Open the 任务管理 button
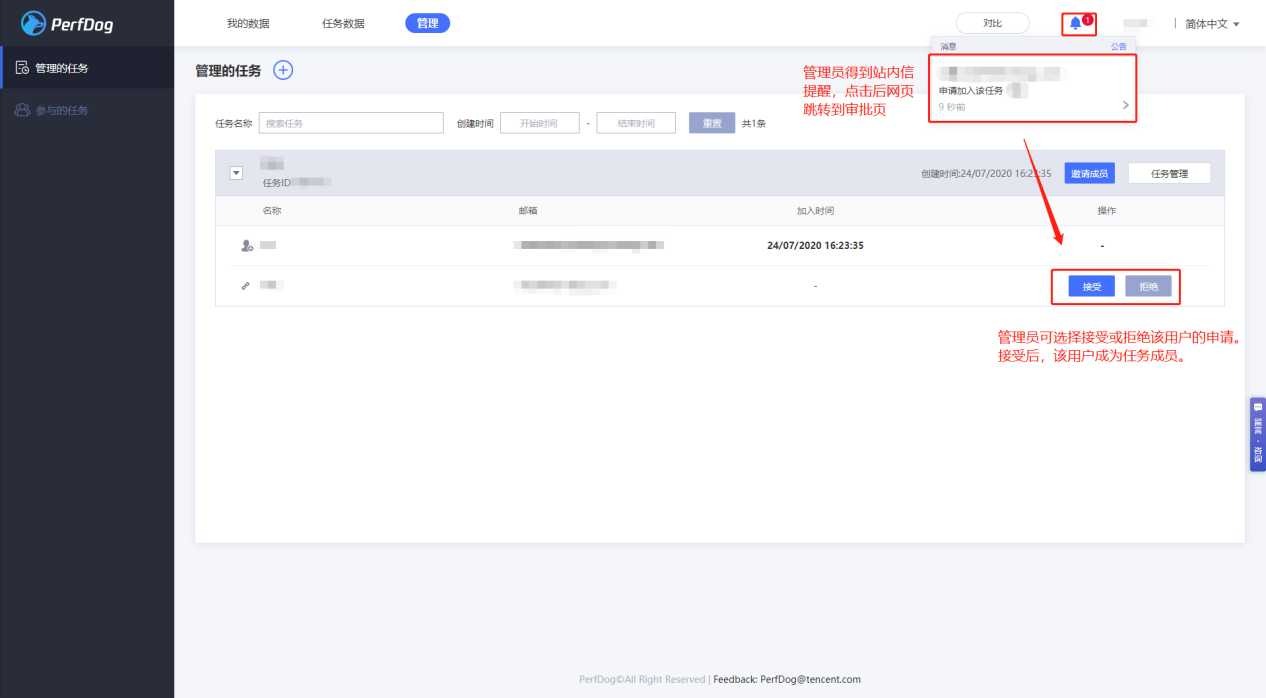 click(x=1169, y=173)
